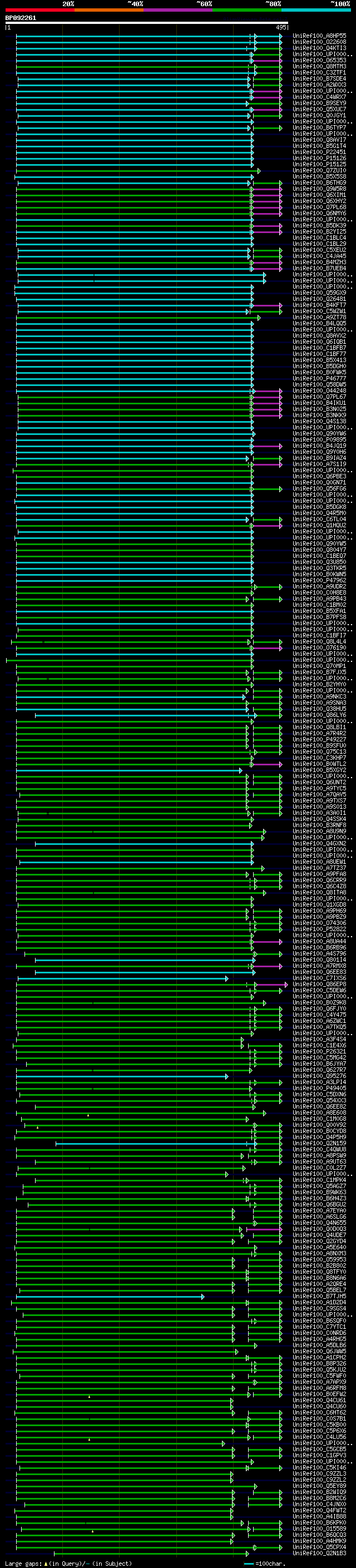Click the white query ruler bar ending at 495

click(147, 23)
